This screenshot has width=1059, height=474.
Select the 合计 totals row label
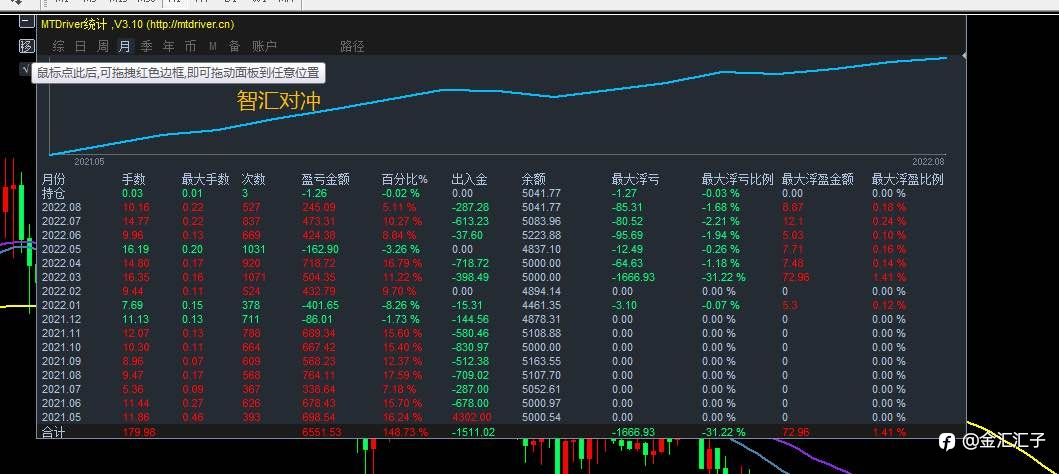click(54, 432)
